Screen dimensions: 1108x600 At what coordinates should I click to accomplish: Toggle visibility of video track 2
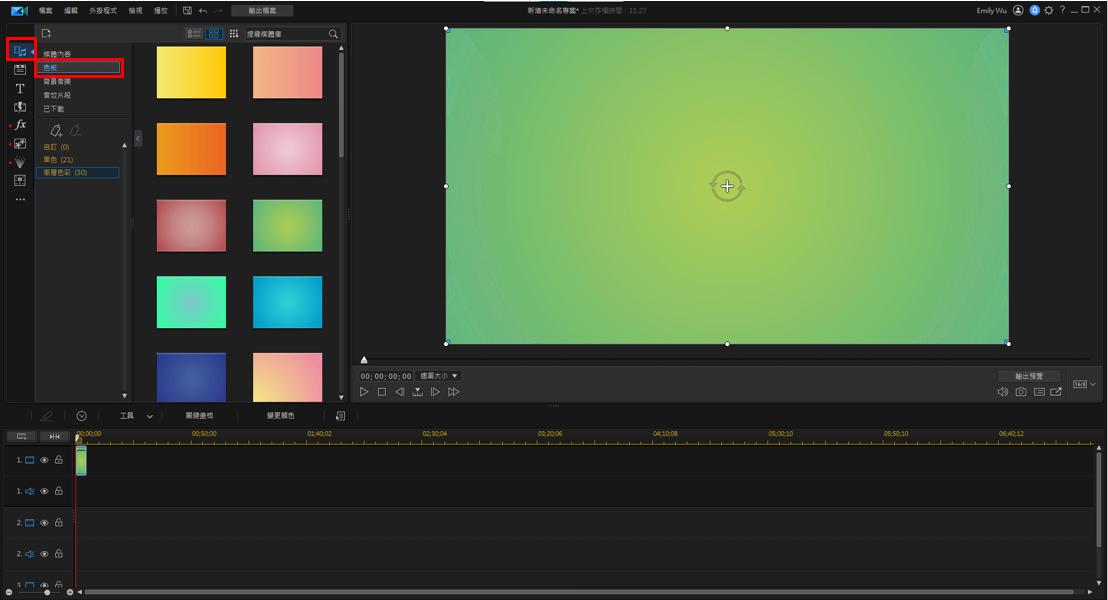click(x=44, y=523)
